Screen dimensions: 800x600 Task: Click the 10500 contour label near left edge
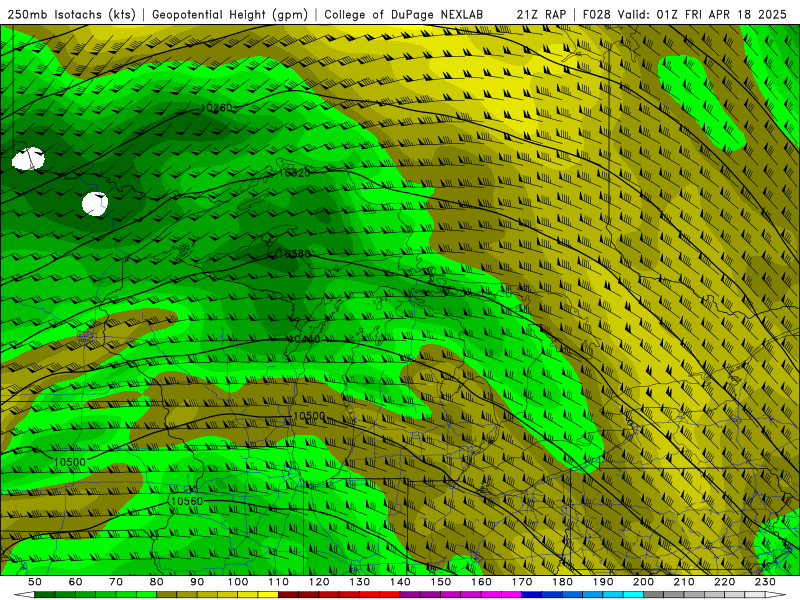tap(69, 462)
